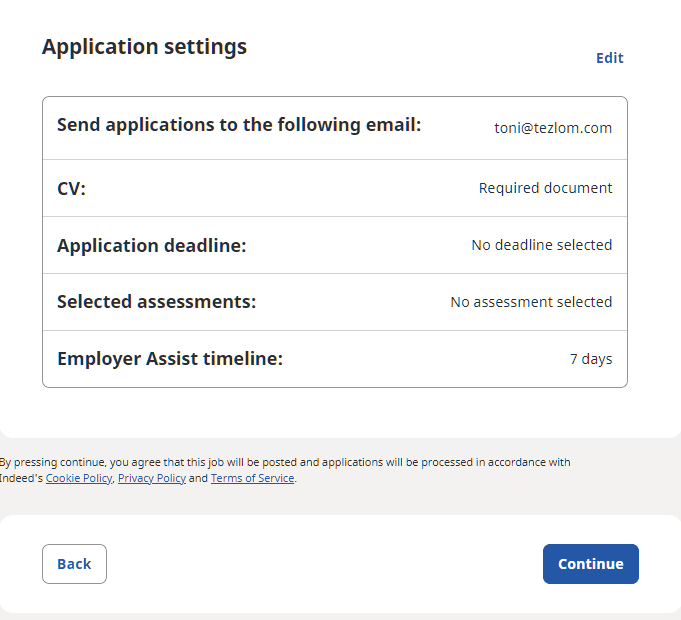The width and height of the screenshot is (681, 620).
Task: Click the word 'Indeed's' in the disclaimer
Action: (x=21, y=478)
